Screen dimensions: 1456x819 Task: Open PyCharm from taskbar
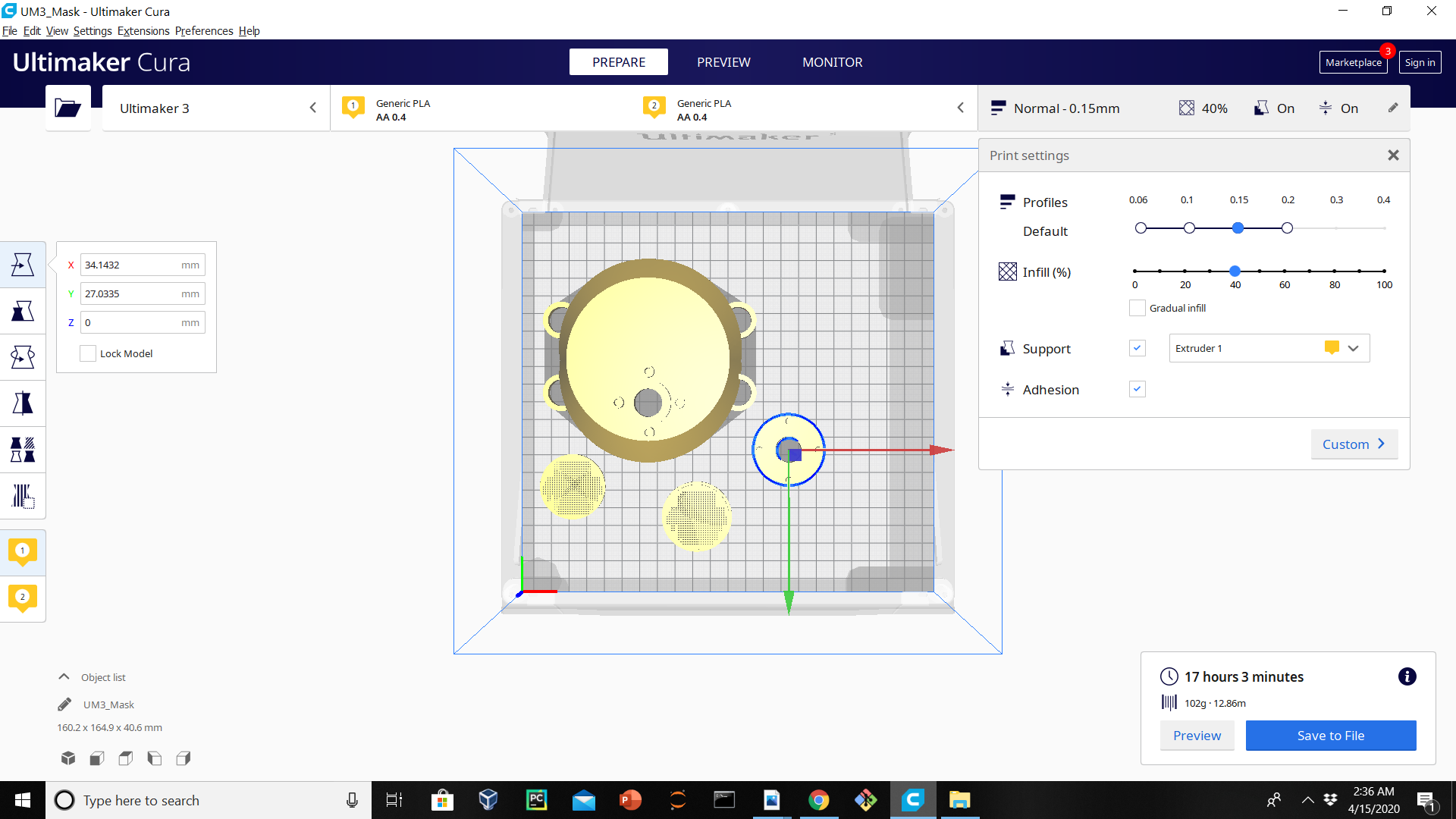[536, 800]
